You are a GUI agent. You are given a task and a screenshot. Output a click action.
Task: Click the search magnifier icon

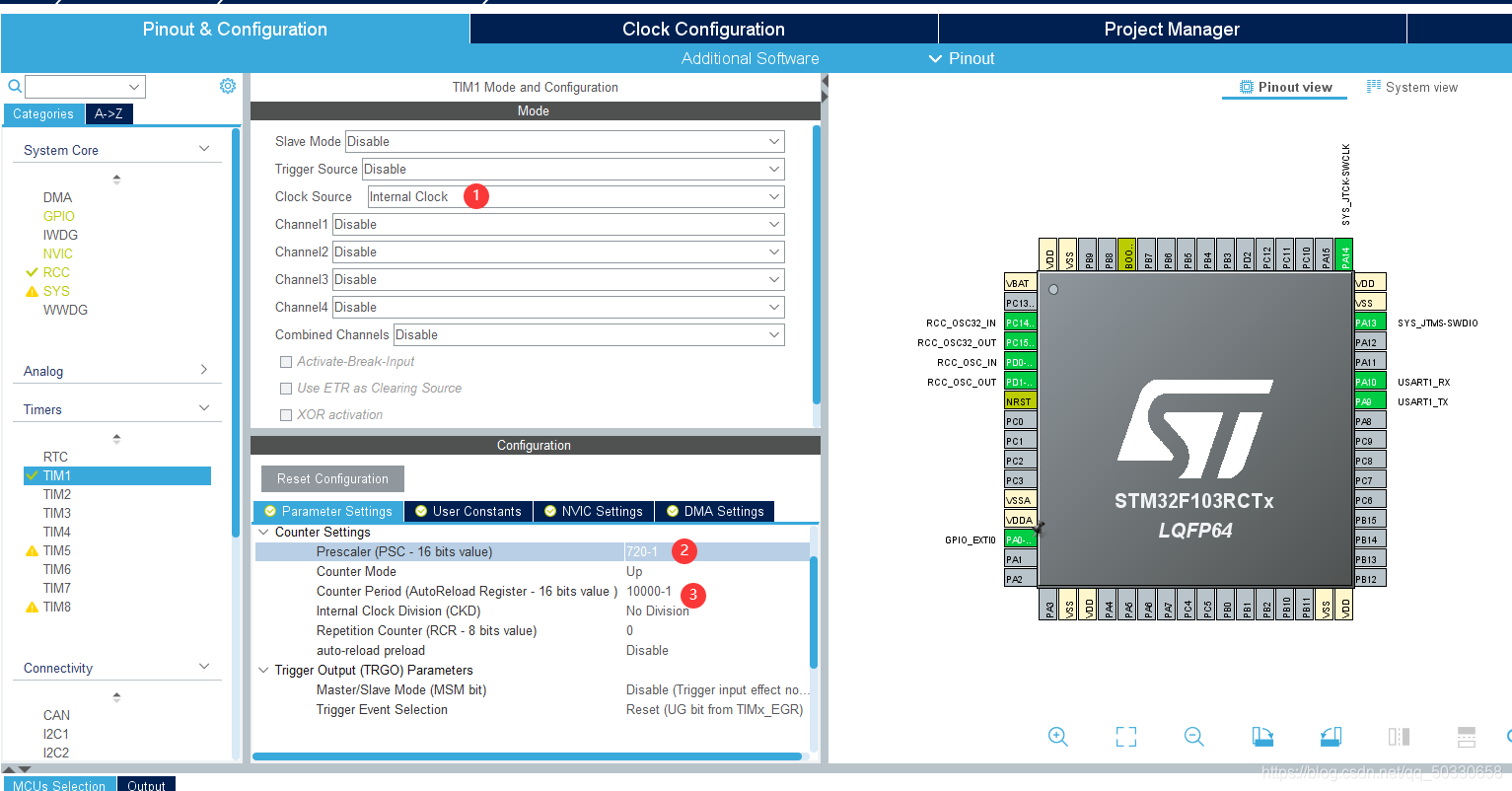[15, 86]
